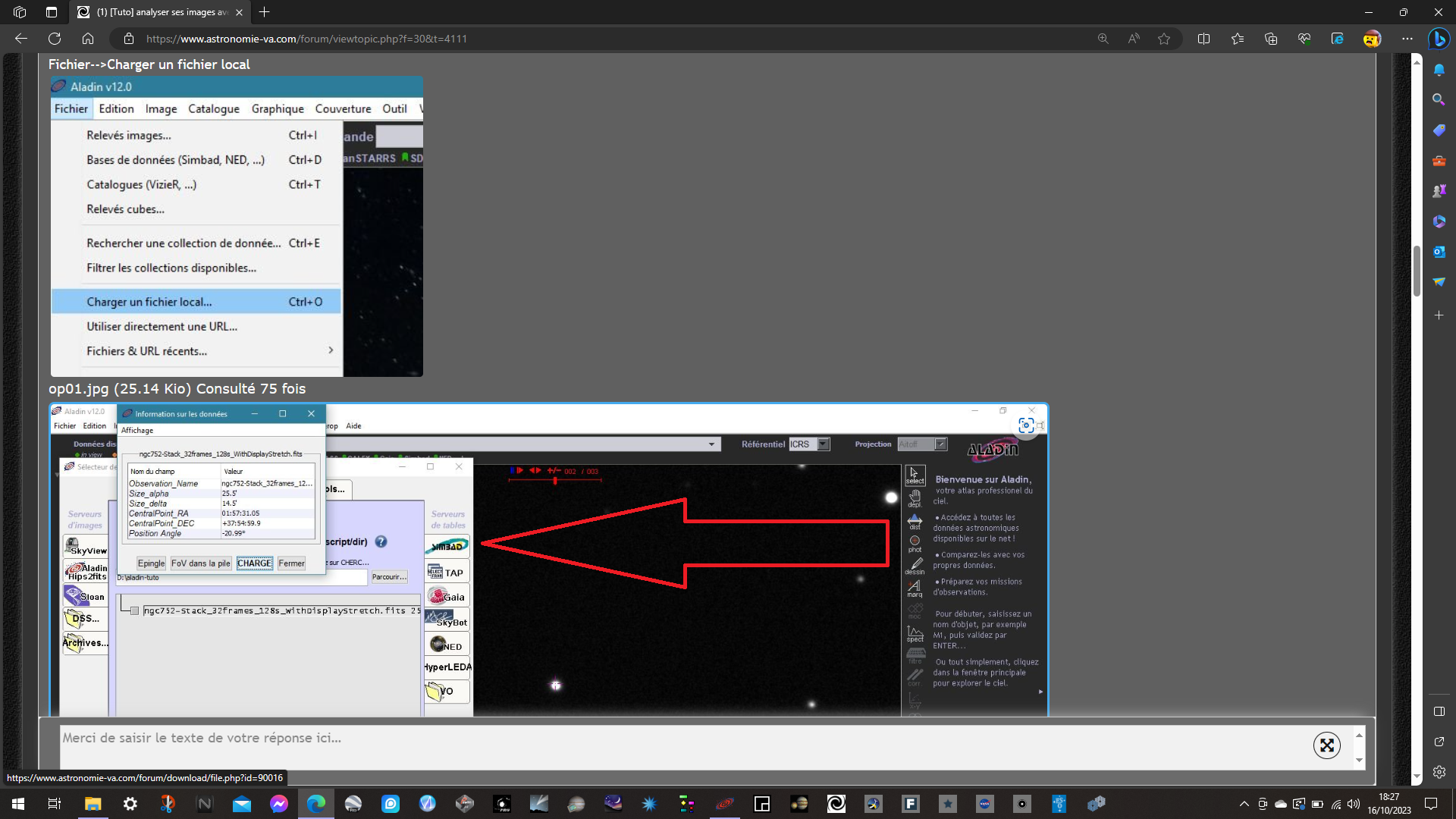The width and height of the screenshot is (1456, 819).
Task: Open File Explorer from the taskbar
Action: pos(93,804)
